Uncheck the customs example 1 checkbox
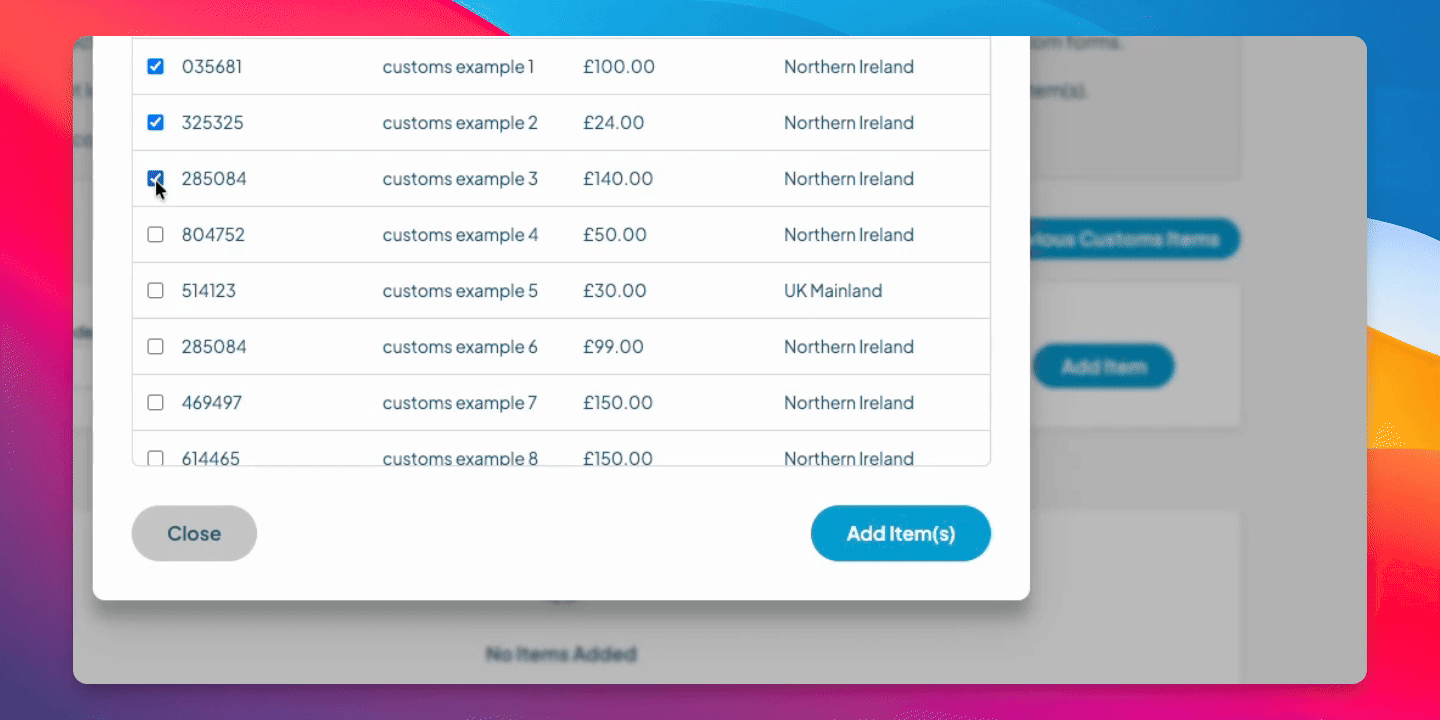 155,67
